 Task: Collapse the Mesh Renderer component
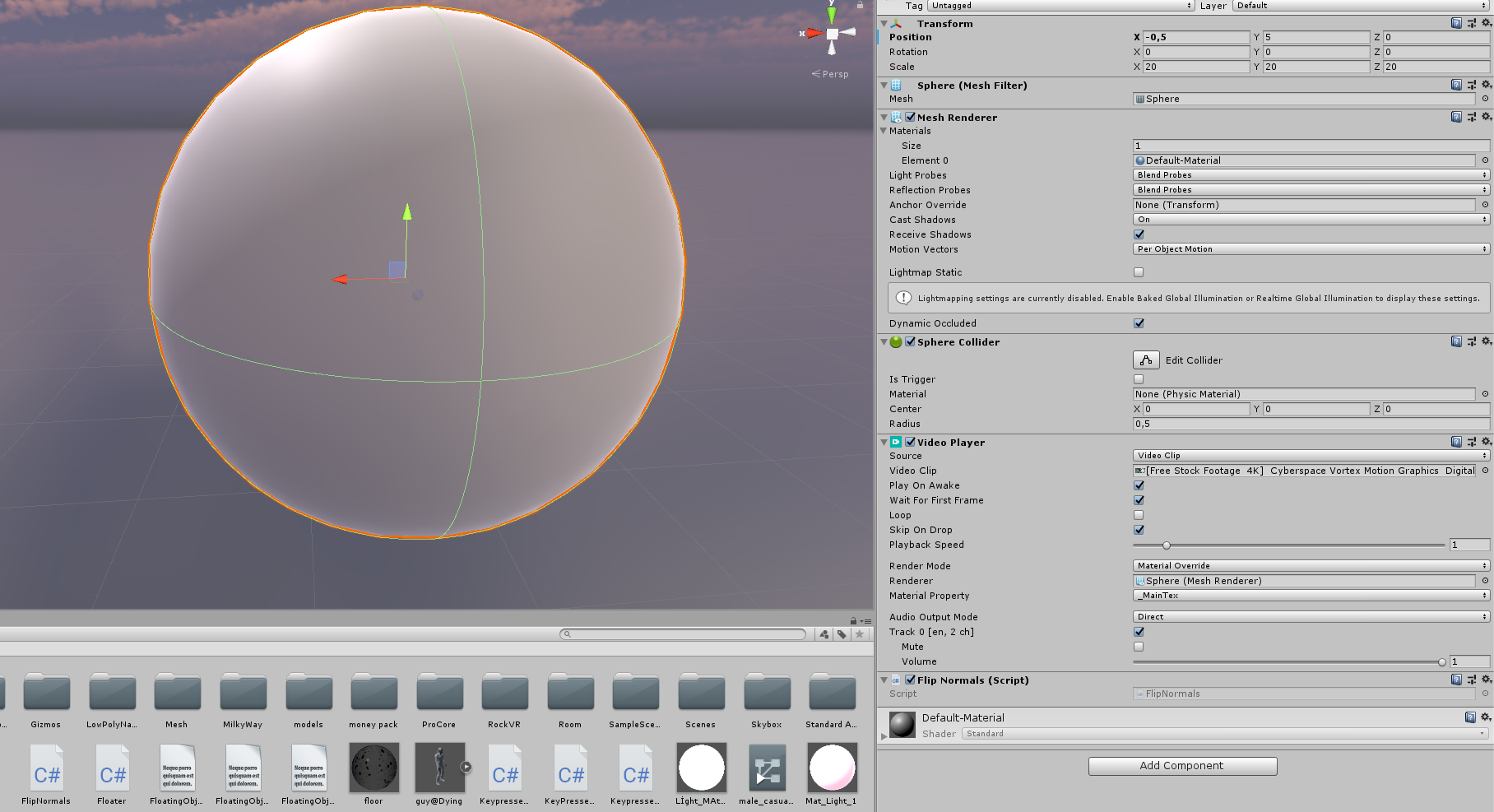point(884,118)
